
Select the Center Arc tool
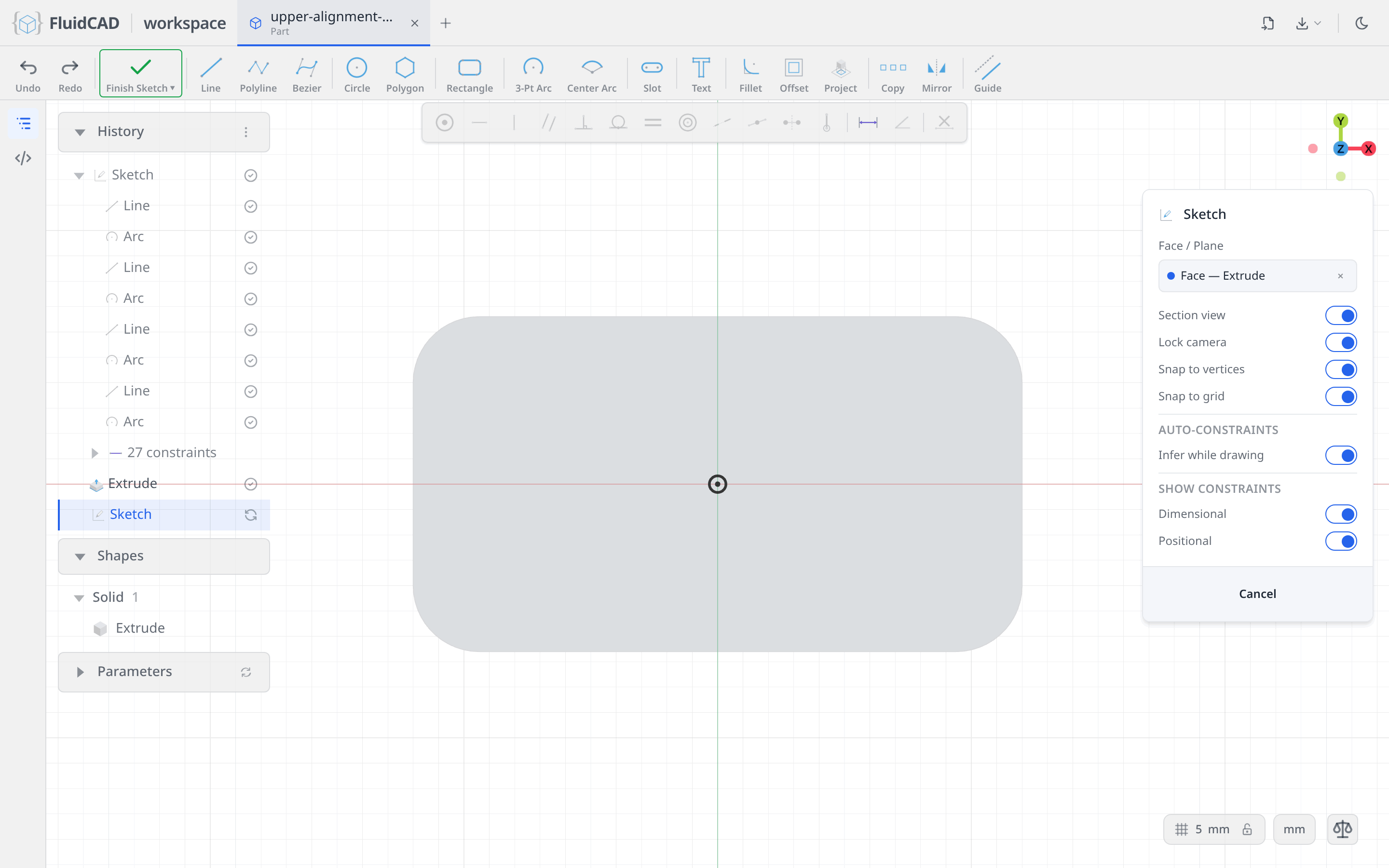[x=592, y=75]
